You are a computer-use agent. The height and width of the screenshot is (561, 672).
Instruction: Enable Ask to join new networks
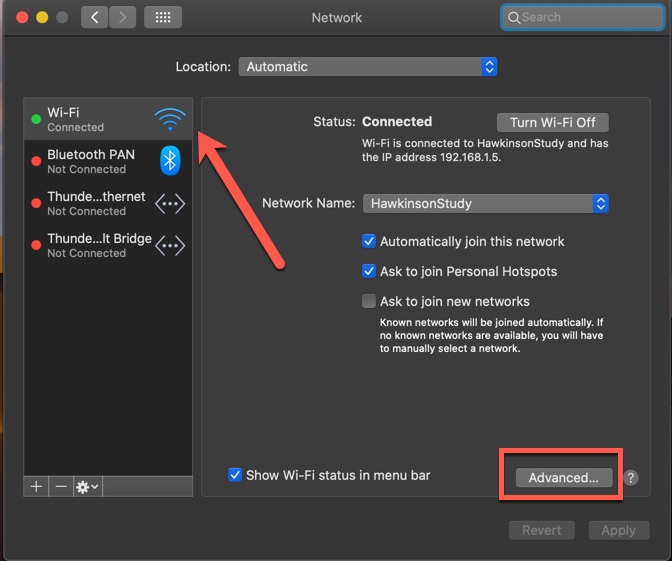click(369, 301)
